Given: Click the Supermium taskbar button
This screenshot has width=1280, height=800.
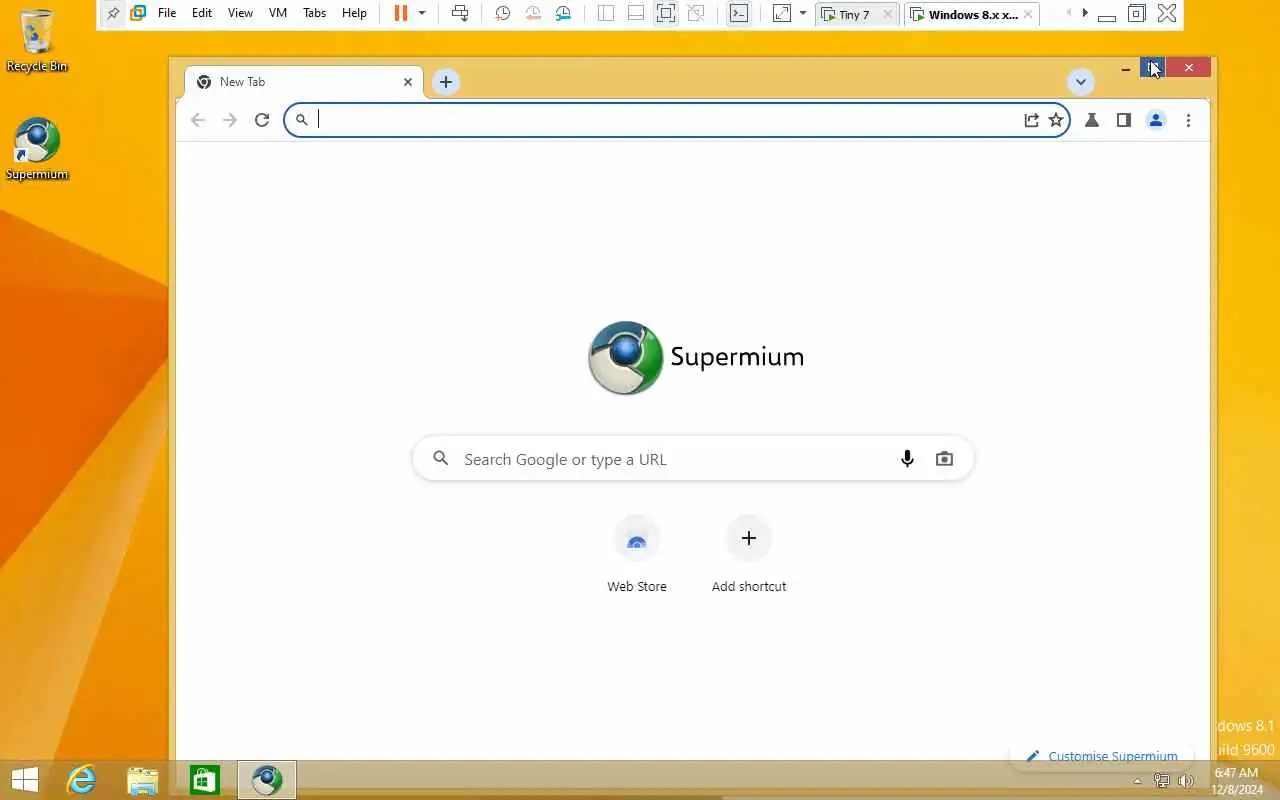Looking at the screenshot, I should [x=267, y=780].
